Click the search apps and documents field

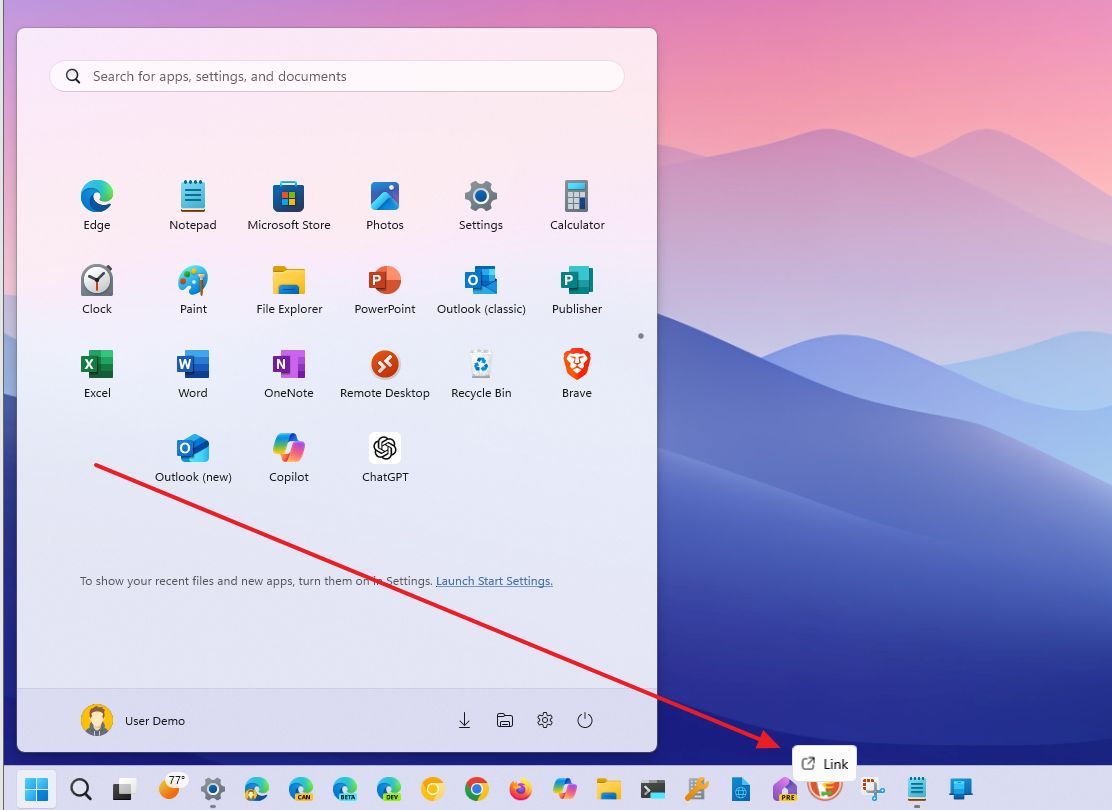click(335, 76)
